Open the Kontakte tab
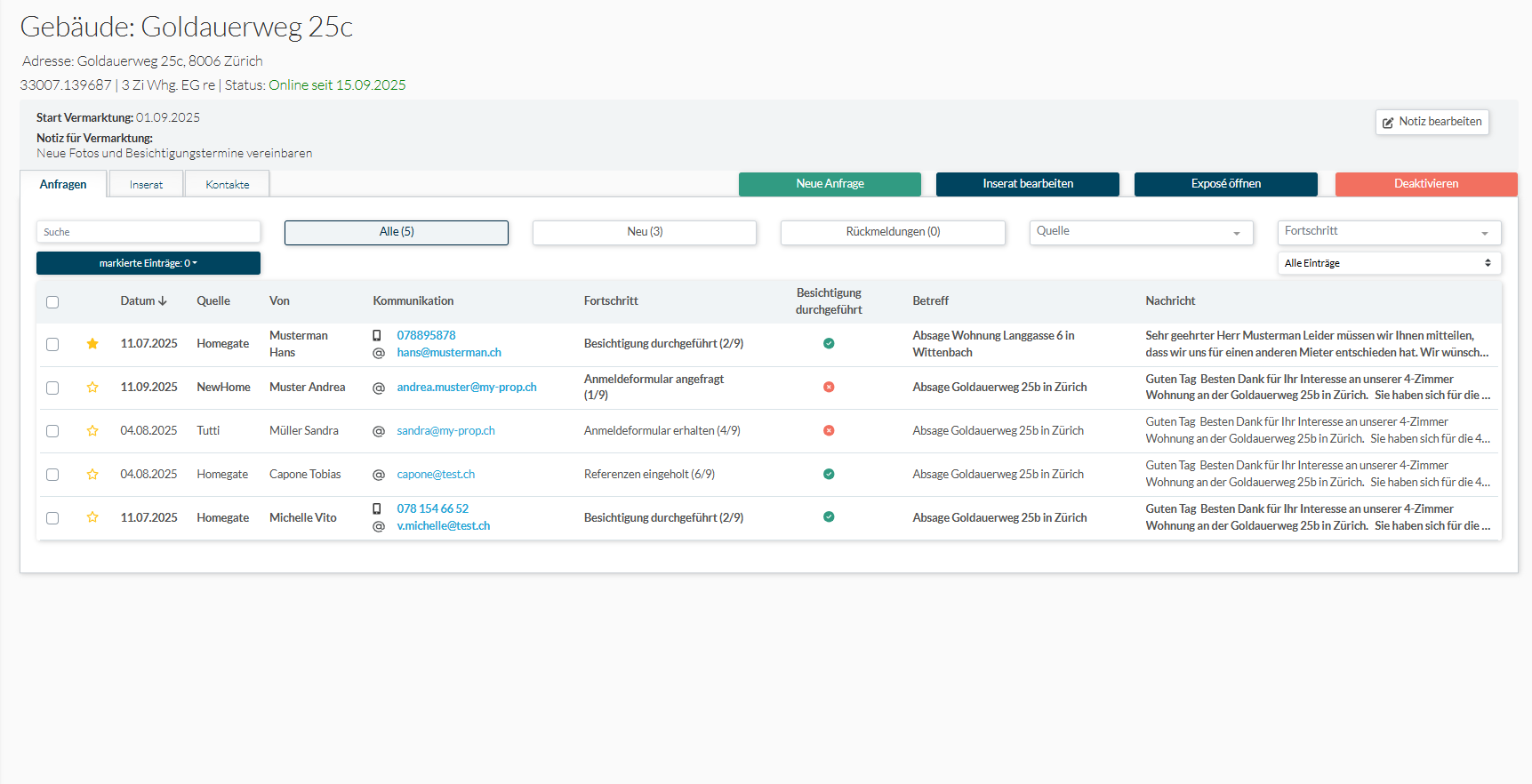Viewport: 1532px width, 784px height. 227,185
